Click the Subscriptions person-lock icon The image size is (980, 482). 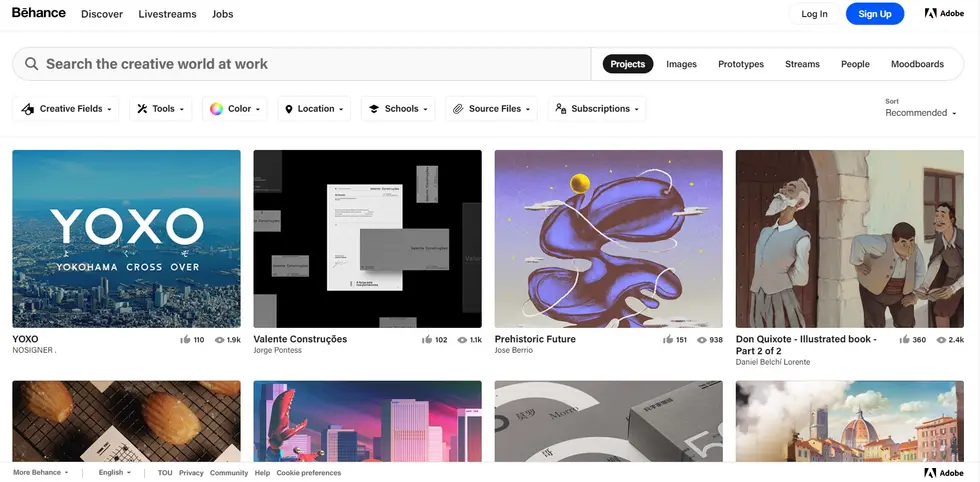pyautogui.click(x=561, y=109)
